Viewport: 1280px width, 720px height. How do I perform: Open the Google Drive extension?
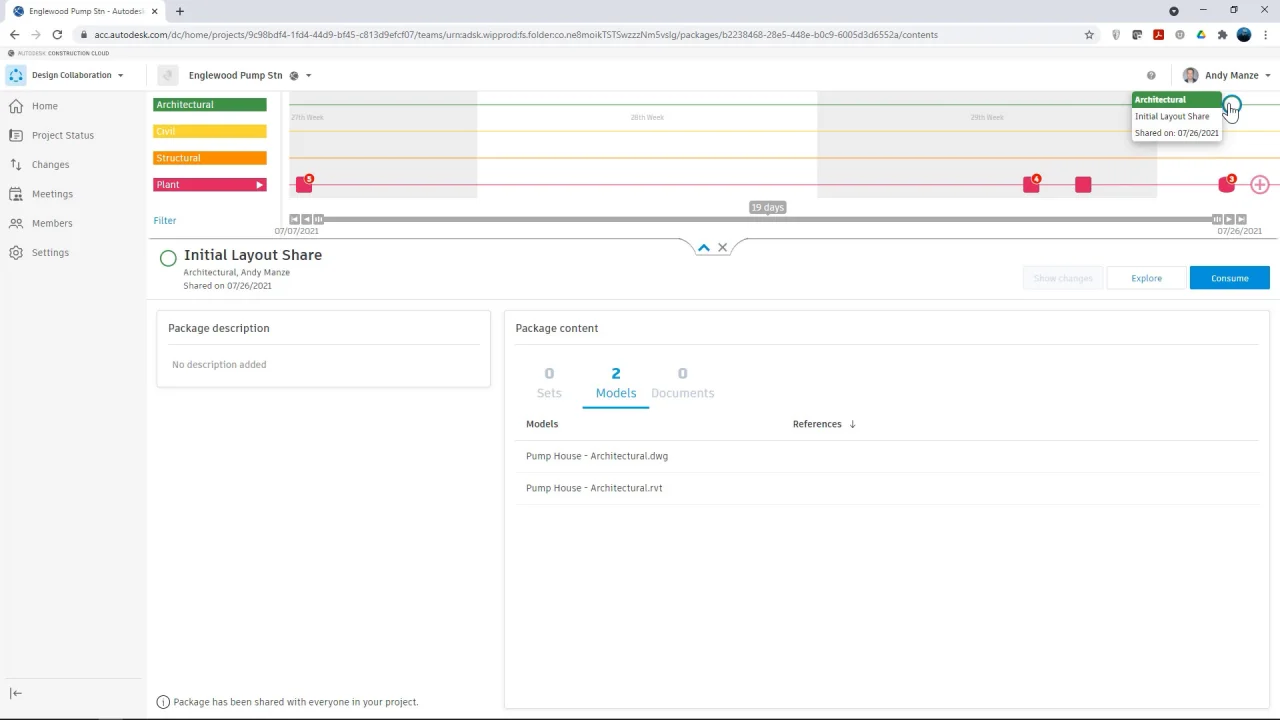[1201, 34]
